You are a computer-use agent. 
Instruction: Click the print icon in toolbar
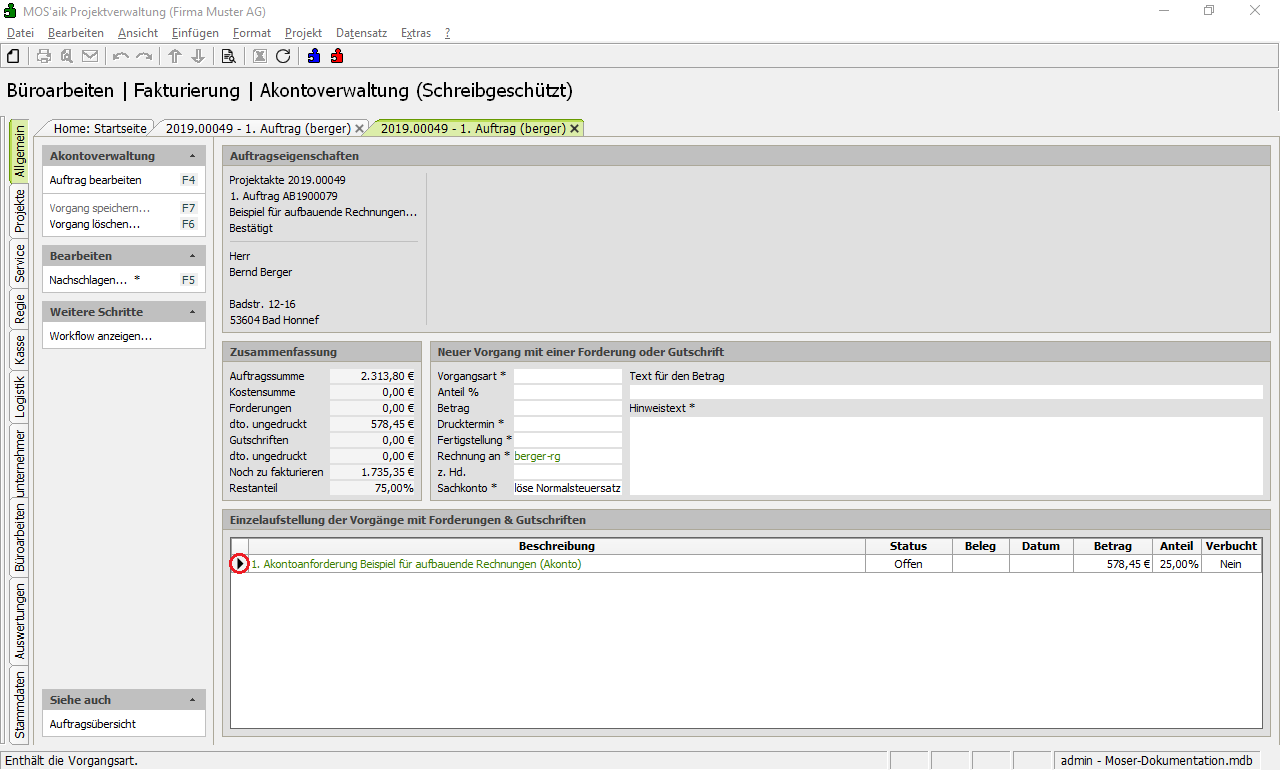(x=44, y=56)
